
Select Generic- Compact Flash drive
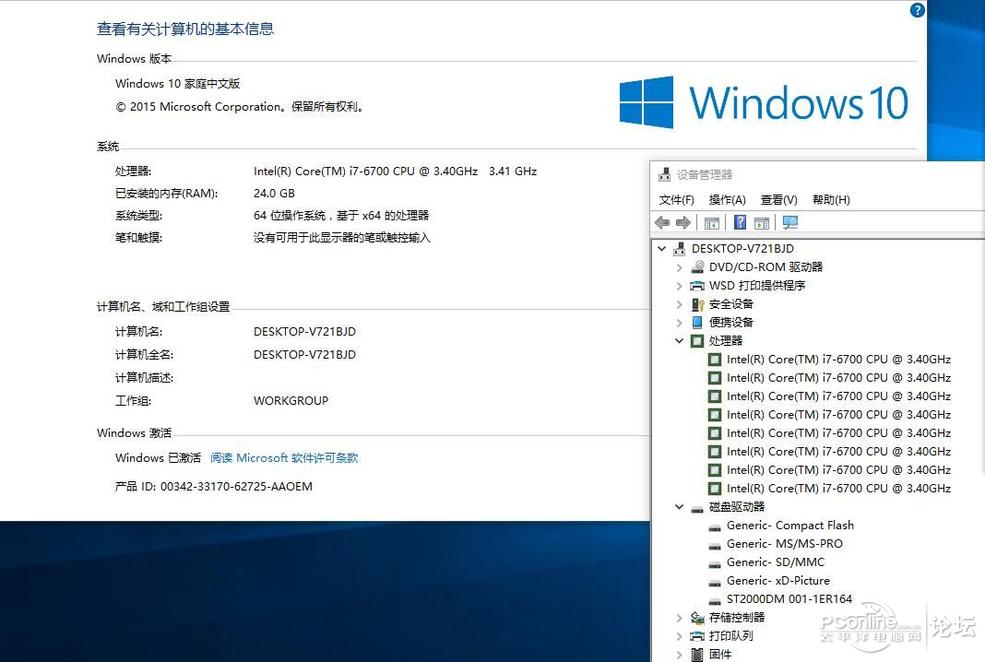pos(790,525)
